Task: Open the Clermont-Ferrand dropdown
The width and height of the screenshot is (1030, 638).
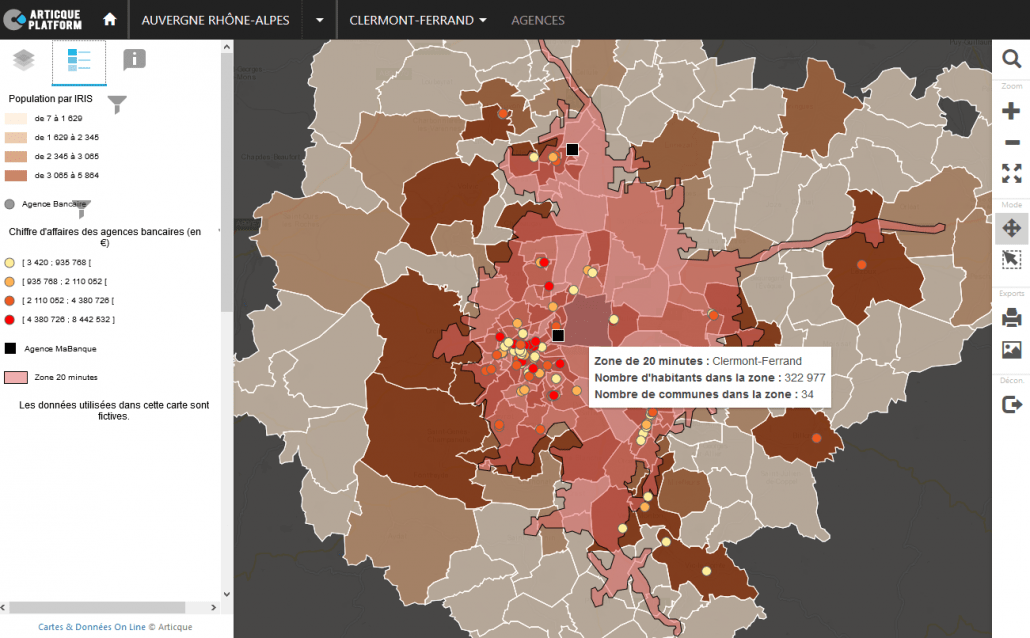Action: point(418,20)
